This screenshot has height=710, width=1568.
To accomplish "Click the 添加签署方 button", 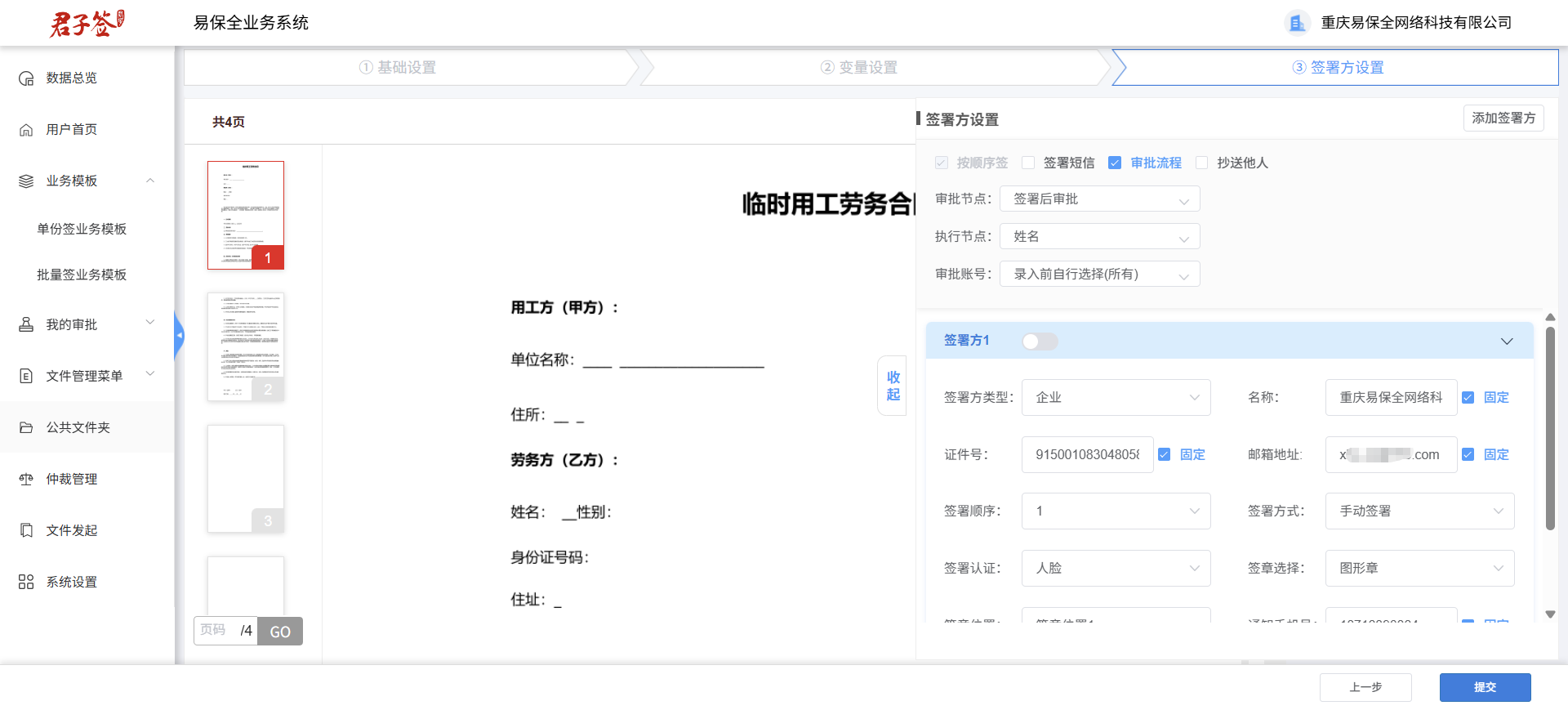I will [x=1503, y=118].
